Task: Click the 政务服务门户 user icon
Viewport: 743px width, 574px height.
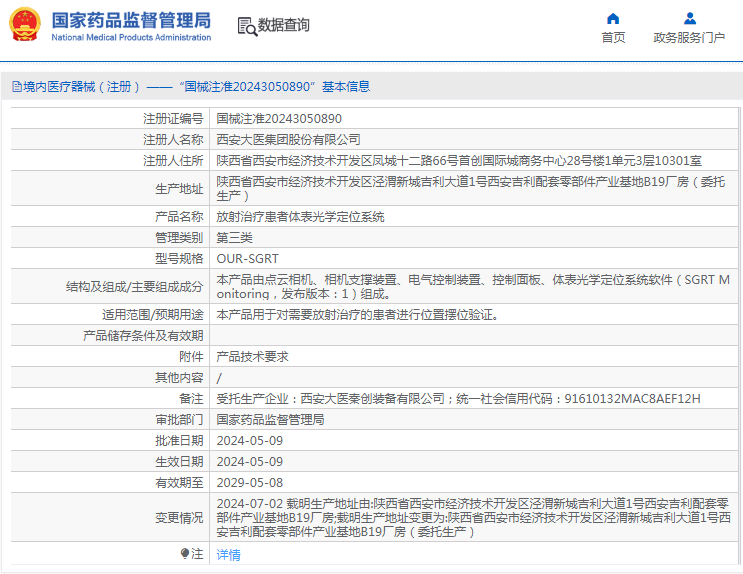Action: pos(690,18)
